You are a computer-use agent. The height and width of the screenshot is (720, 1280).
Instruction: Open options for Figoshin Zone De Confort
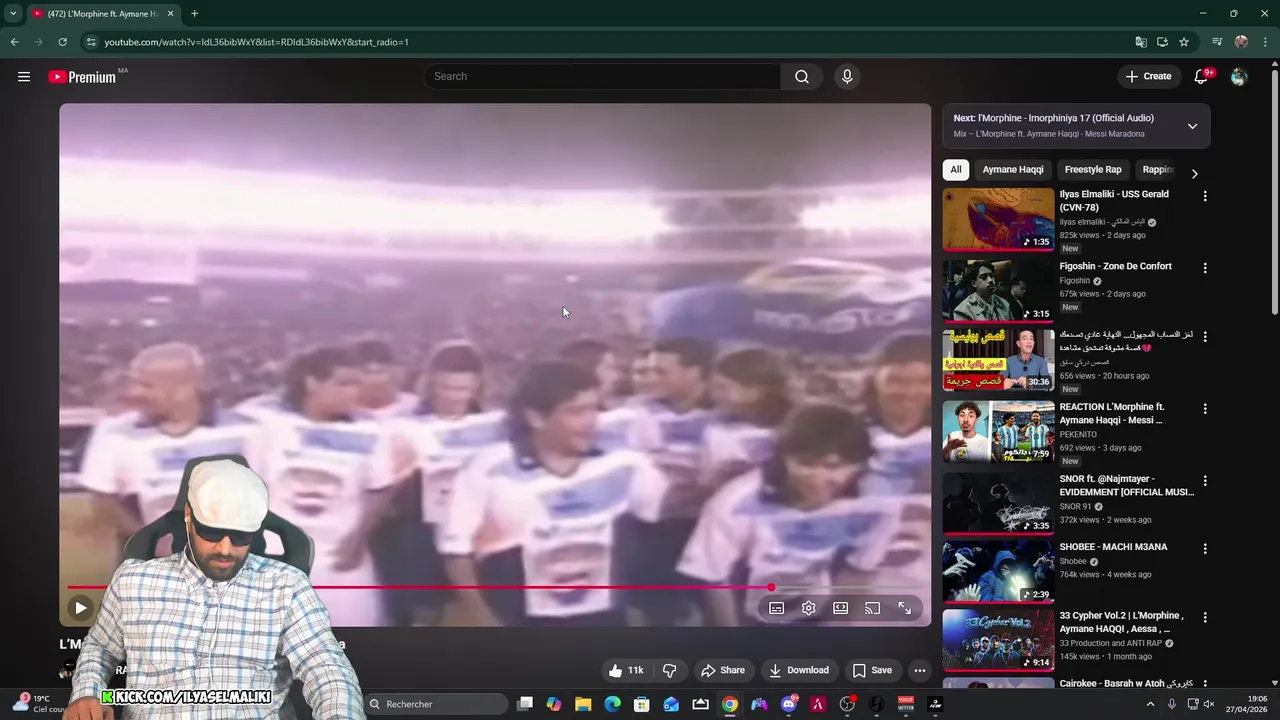point(1205,268)
